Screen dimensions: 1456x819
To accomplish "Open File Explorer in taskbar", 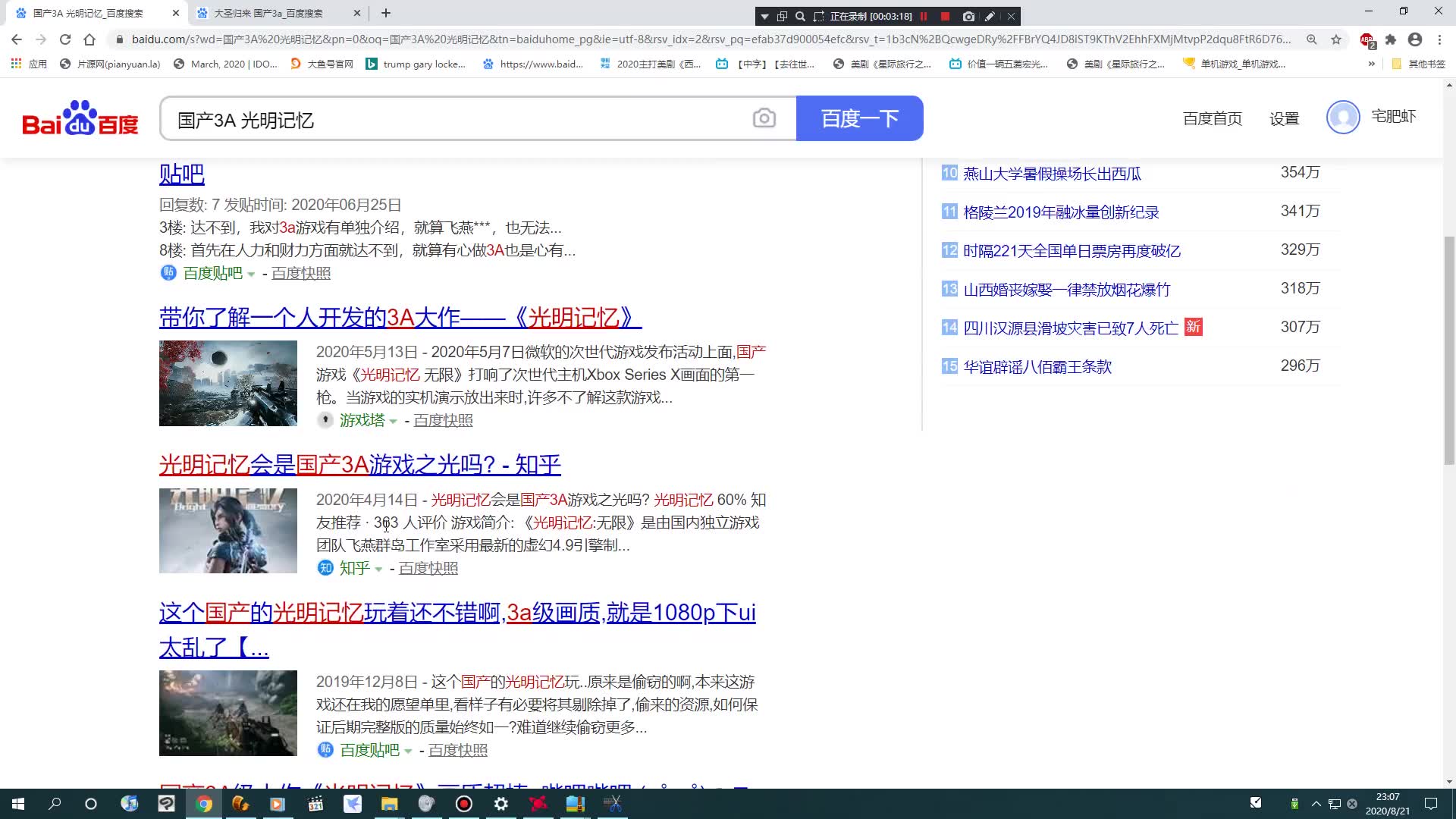I will 389,804.
